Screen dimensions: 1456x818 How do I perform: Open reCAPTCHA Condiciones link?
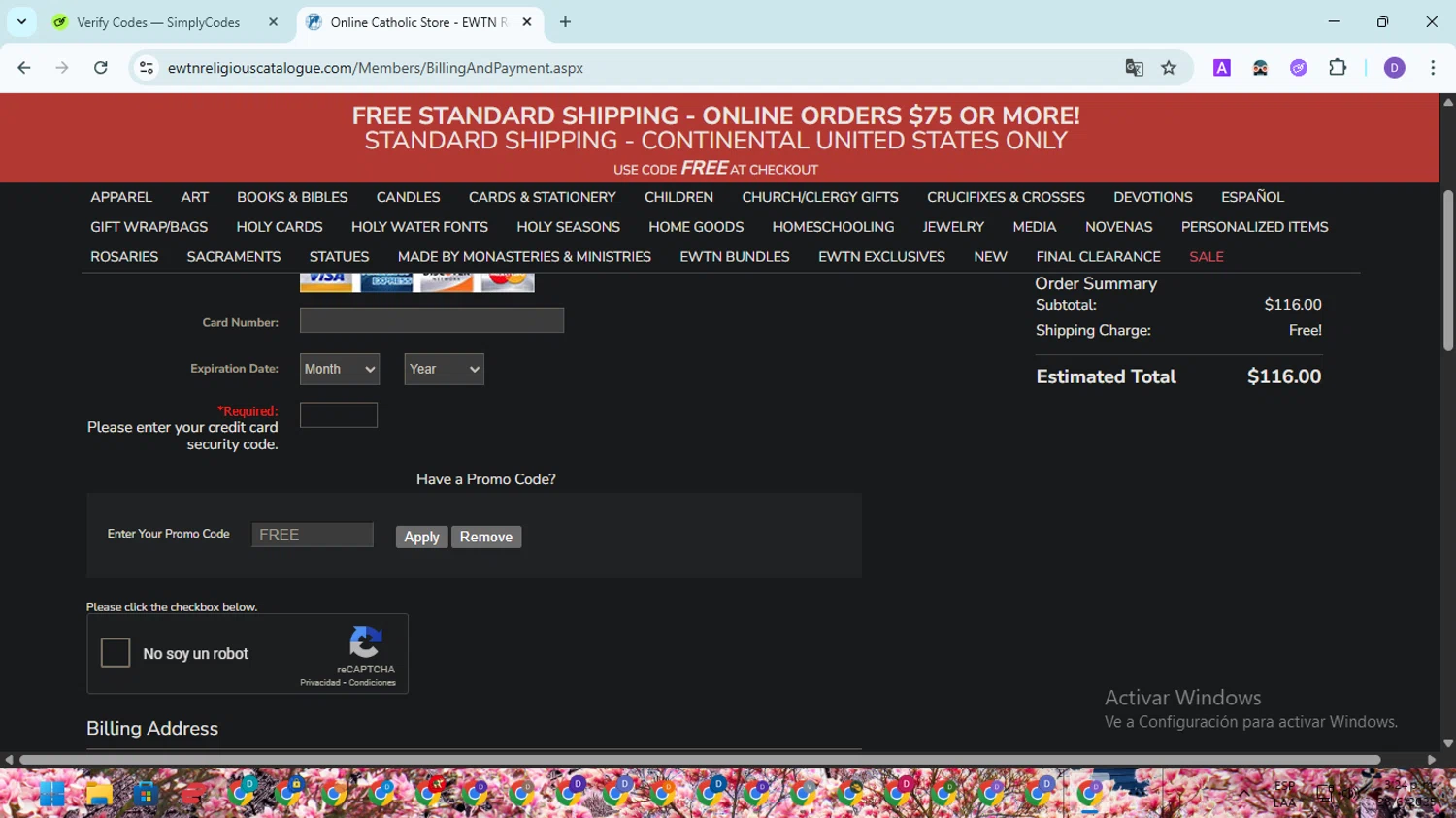pos(373,683)
